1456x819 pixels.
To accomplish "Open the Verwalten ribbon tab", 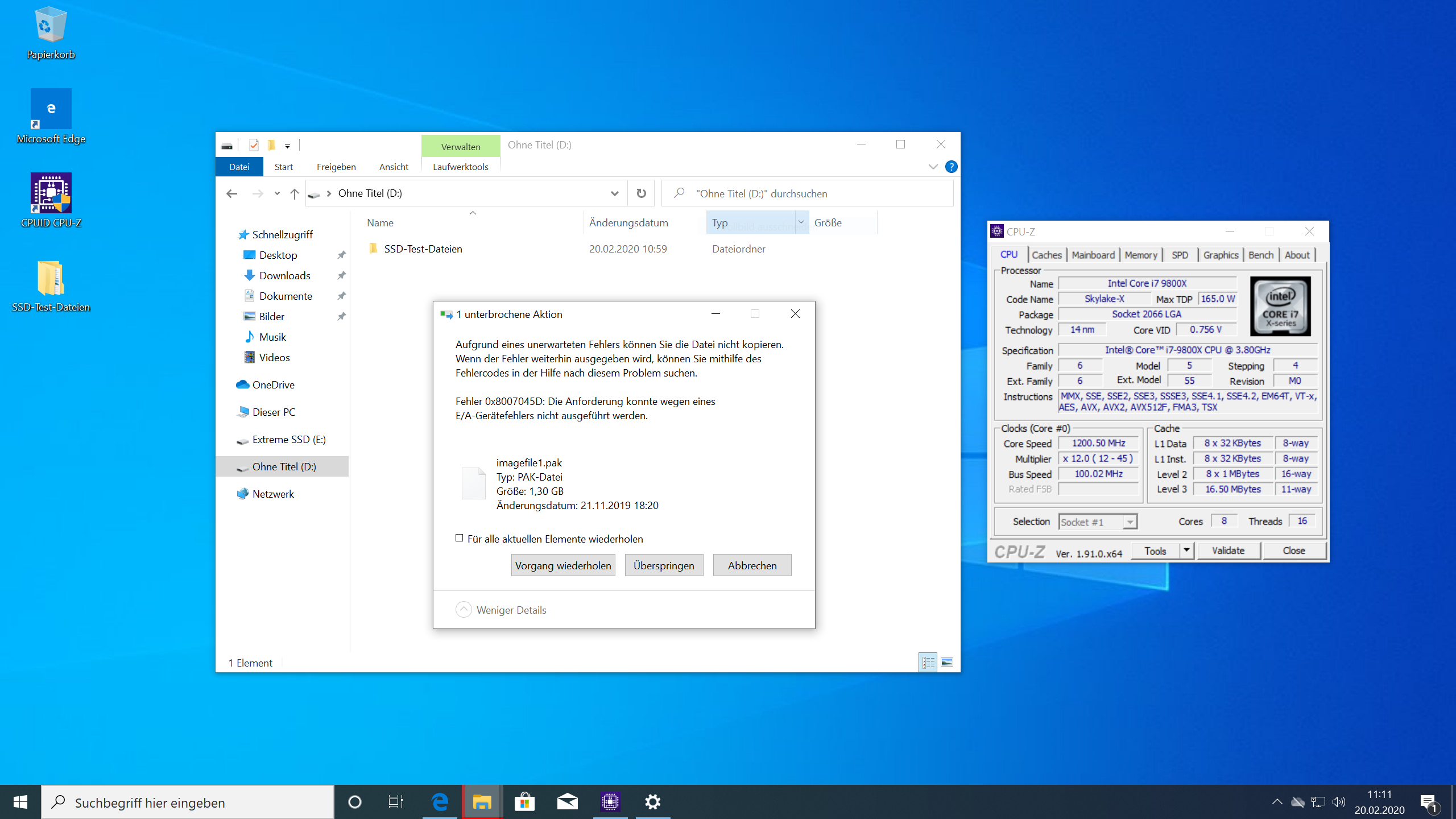I will coord(460,145).
